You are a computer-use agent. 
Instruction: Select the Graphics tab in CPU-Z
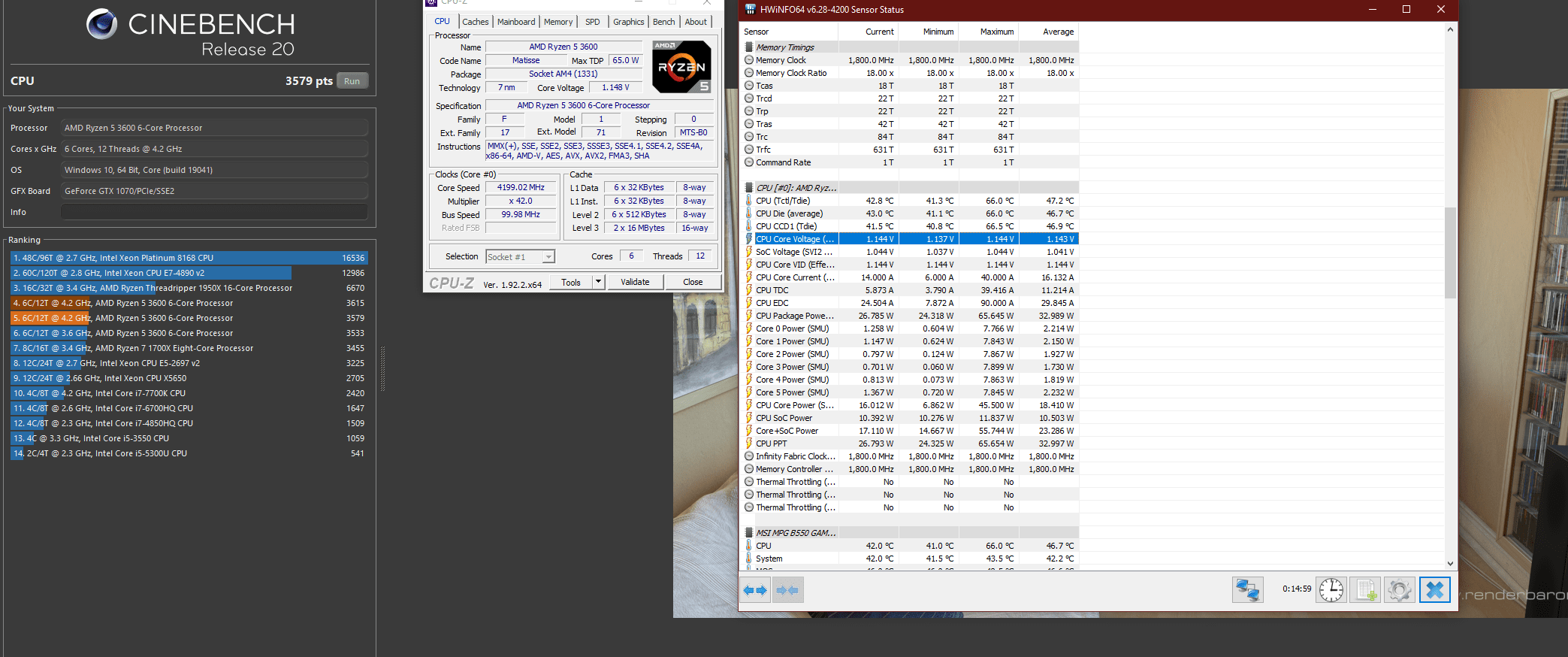pos(629,22)
